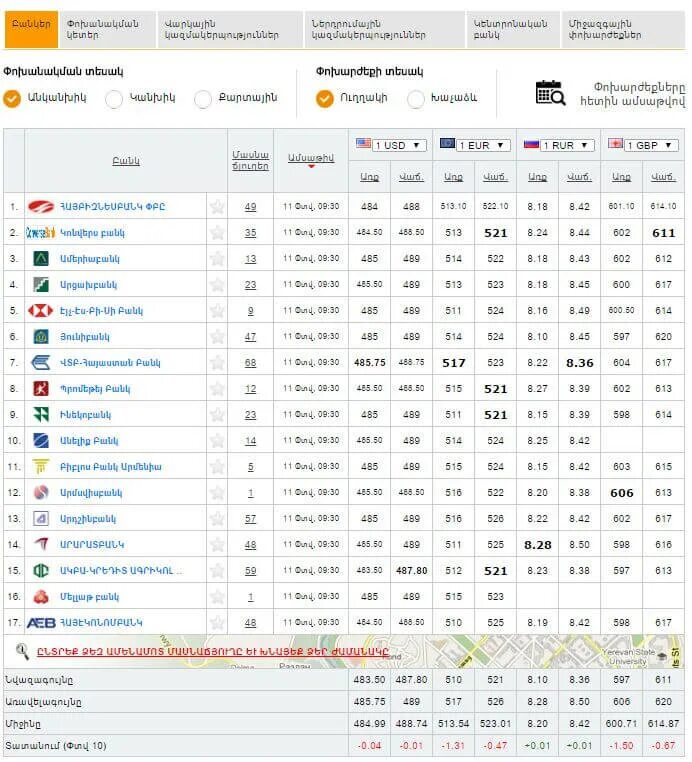Click the star beside Արցախբանկ
Image resolution: width=692 pixels, height=762 pixels.
[x=217, y=285]
